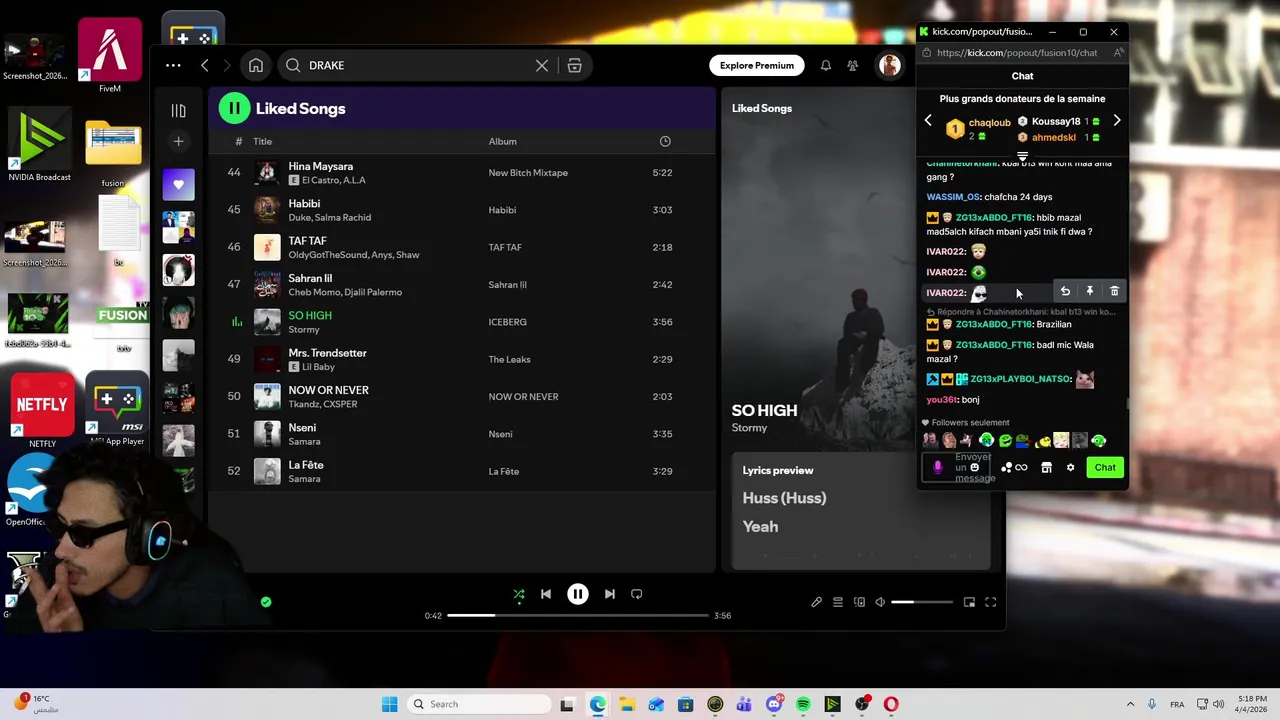Toggle the lyrics microphone icon

(816, 602)
